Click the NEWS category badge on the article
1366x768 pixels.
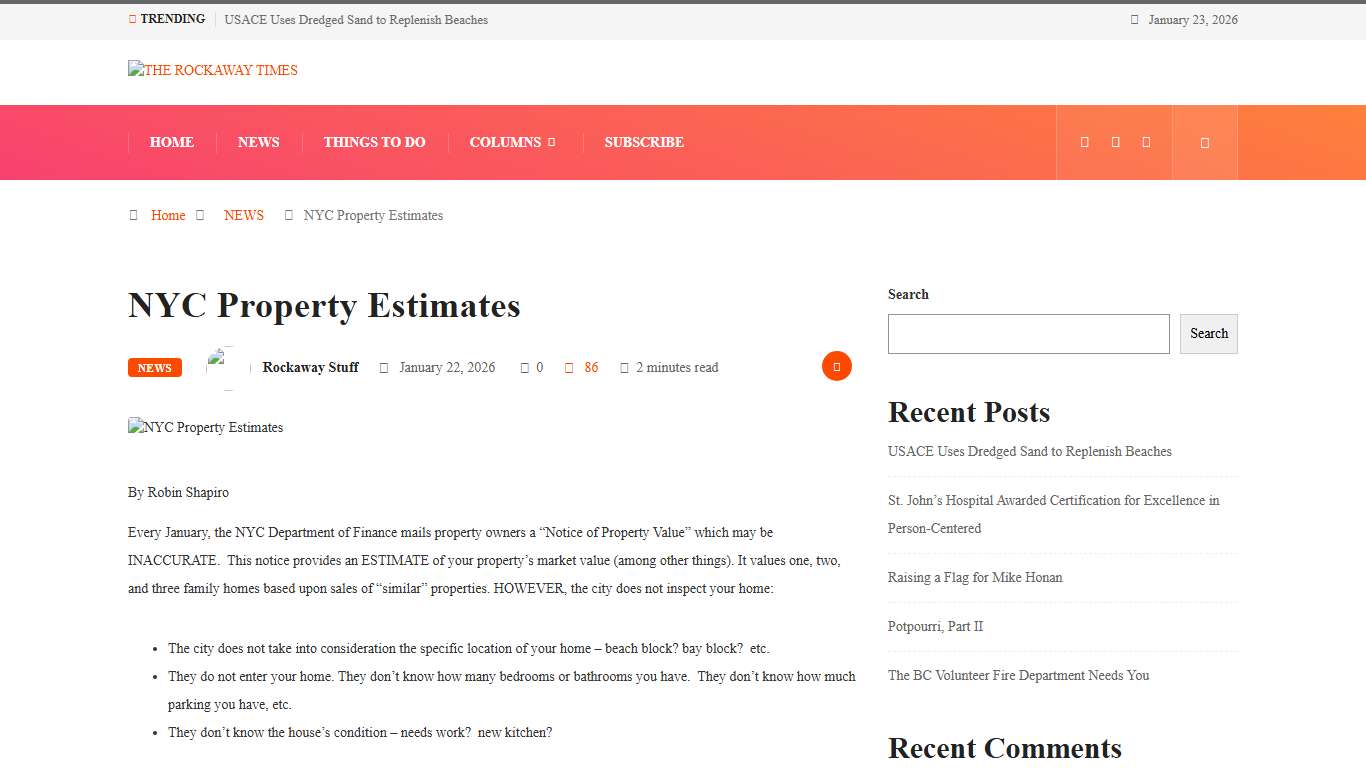coord(154,367)
